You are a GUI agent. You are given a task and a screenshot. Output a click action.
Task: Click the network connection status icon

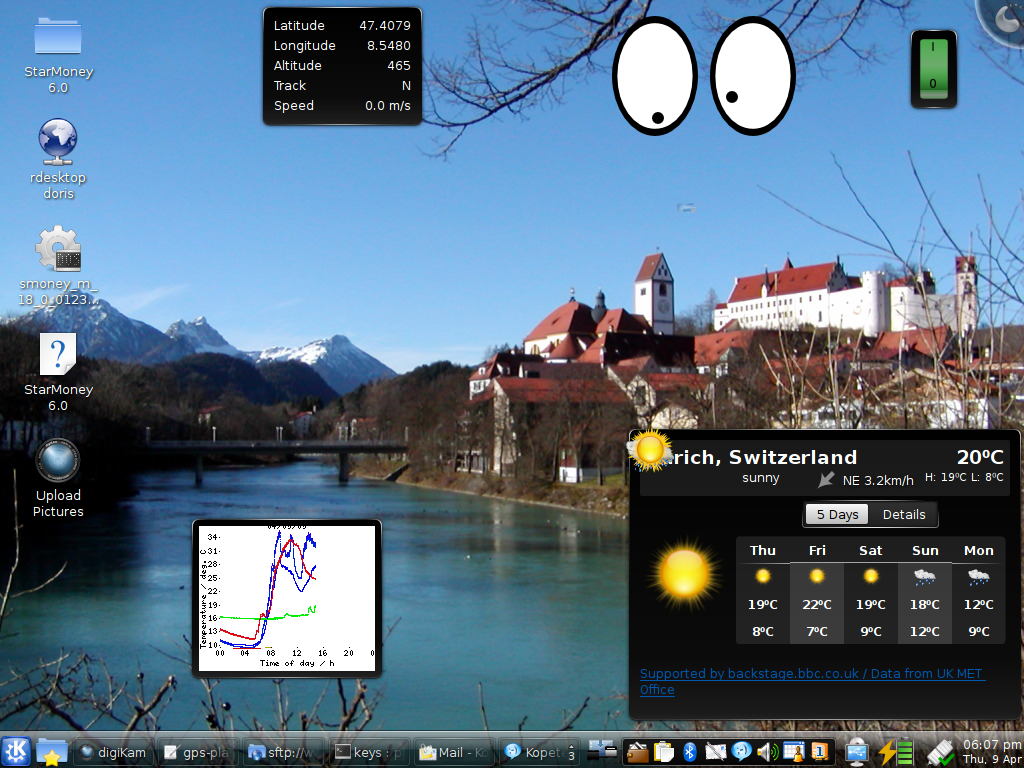(940, 754)
